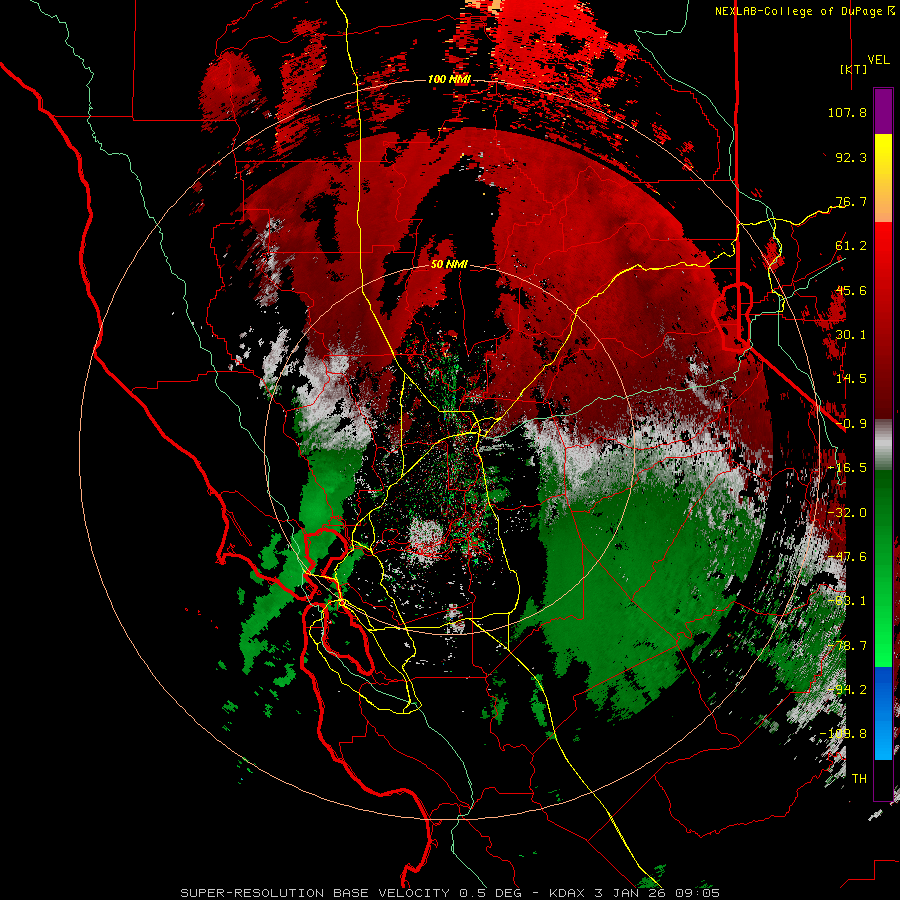Screen dimensions: 900x900
Task: Click the -47.6 legend value
Action: point(847,557)
